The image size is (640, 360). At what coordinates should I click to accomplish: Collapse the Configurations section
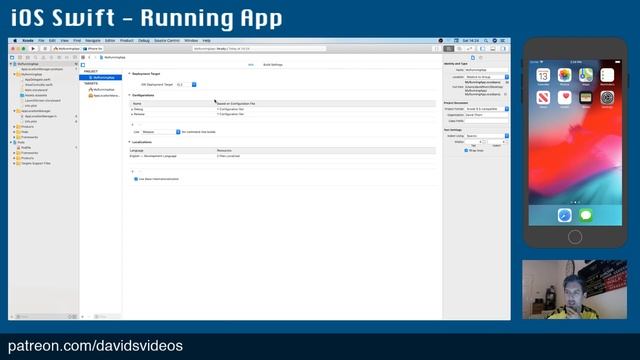tap(129, 95)
